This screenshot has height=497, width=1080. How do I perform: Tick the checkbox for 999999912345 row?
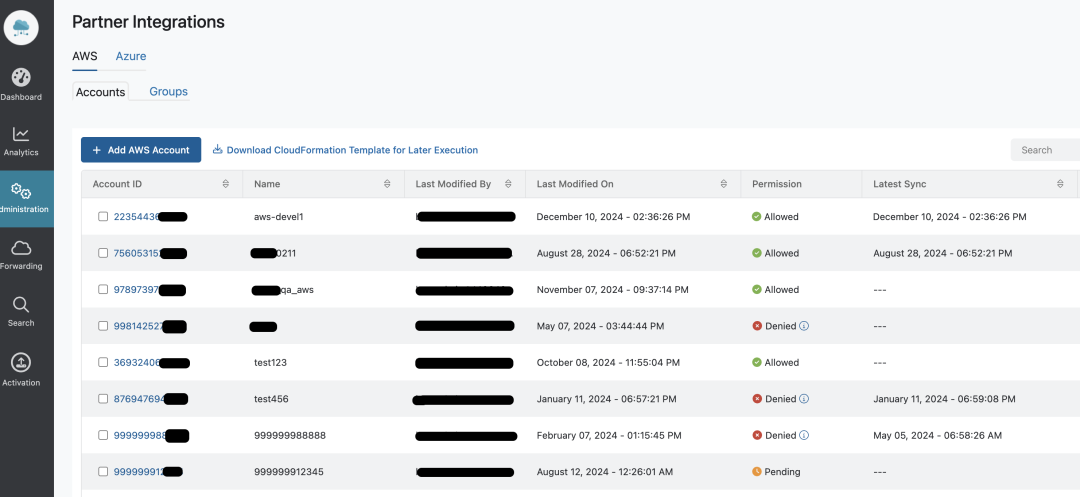point(103,472)
